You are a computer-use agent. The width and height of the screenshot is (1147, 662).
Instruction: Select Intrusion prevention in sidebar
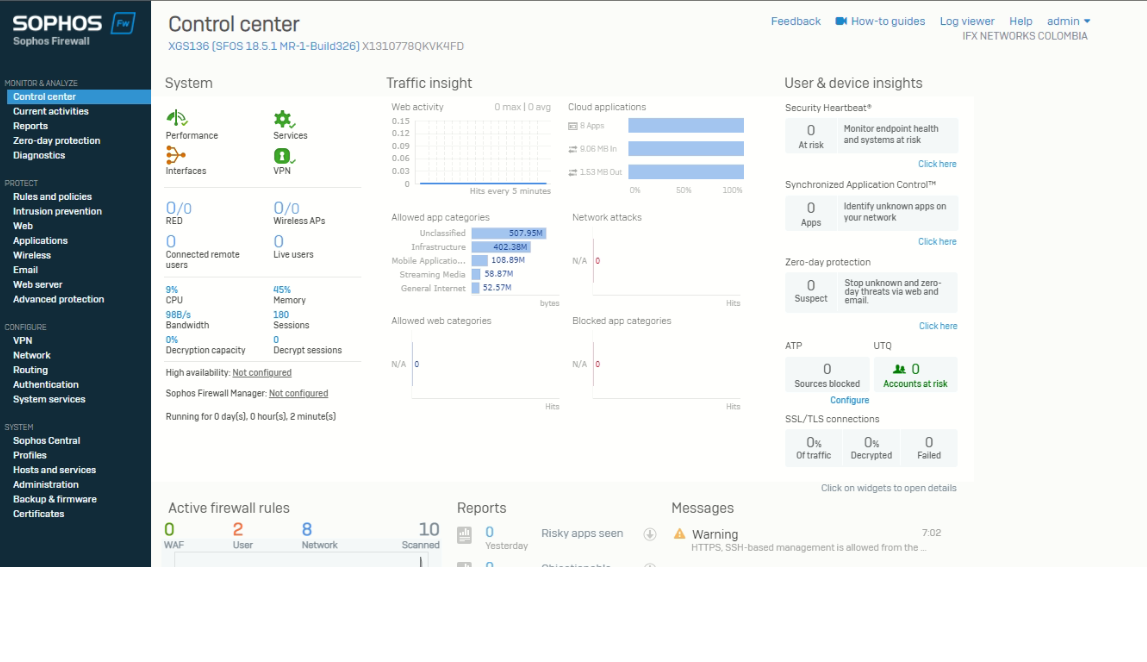57,212
